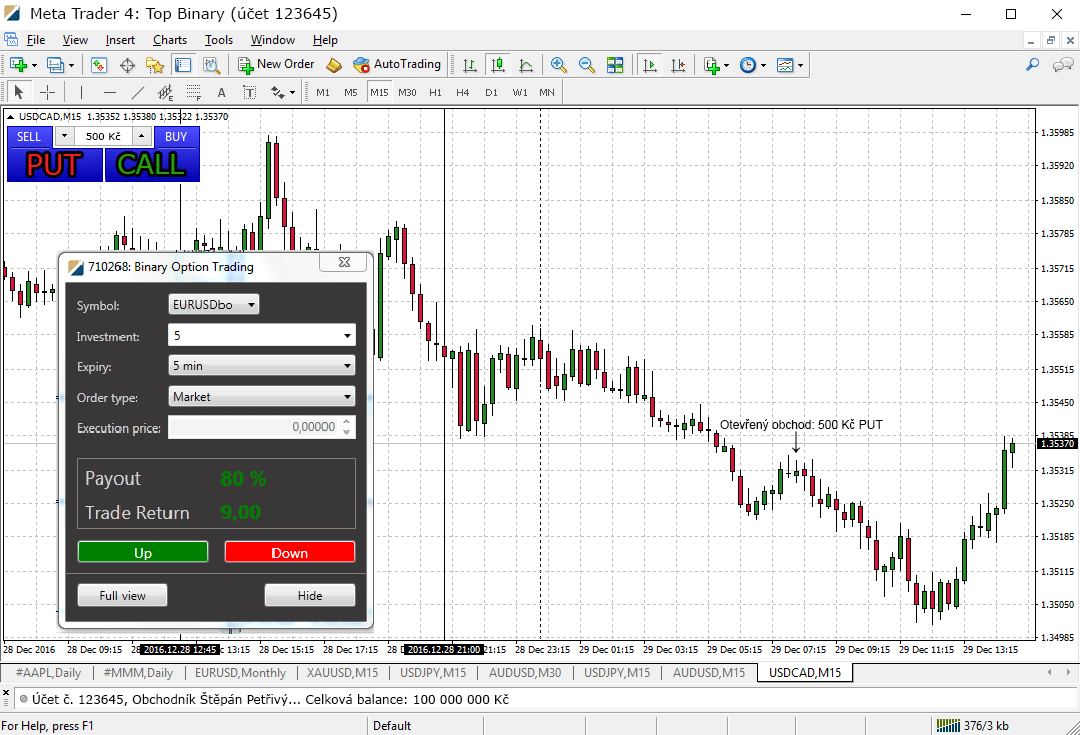Click the SELL button on chart
The height and width of the screenshot is (735, 1080).
pos(29,136)
